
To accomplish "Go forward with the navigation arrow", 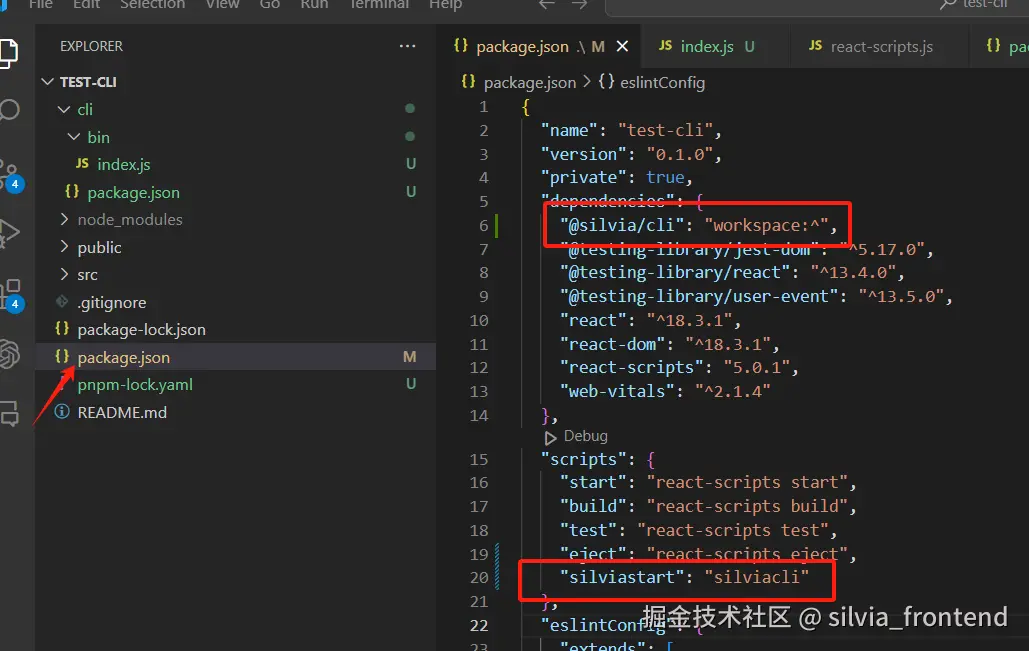I will 579,5.
